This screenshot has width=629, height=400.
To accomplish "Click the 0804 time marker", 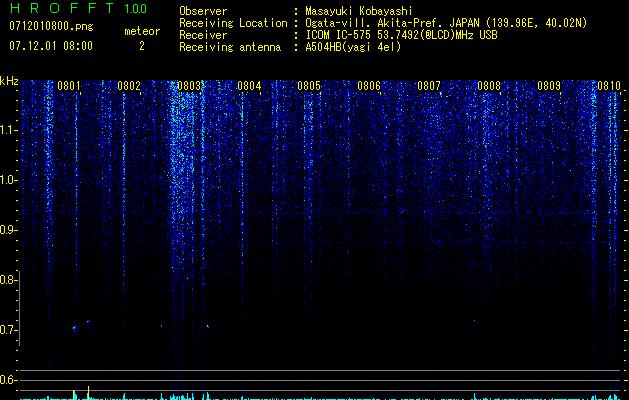I will [x=249, y=86].
